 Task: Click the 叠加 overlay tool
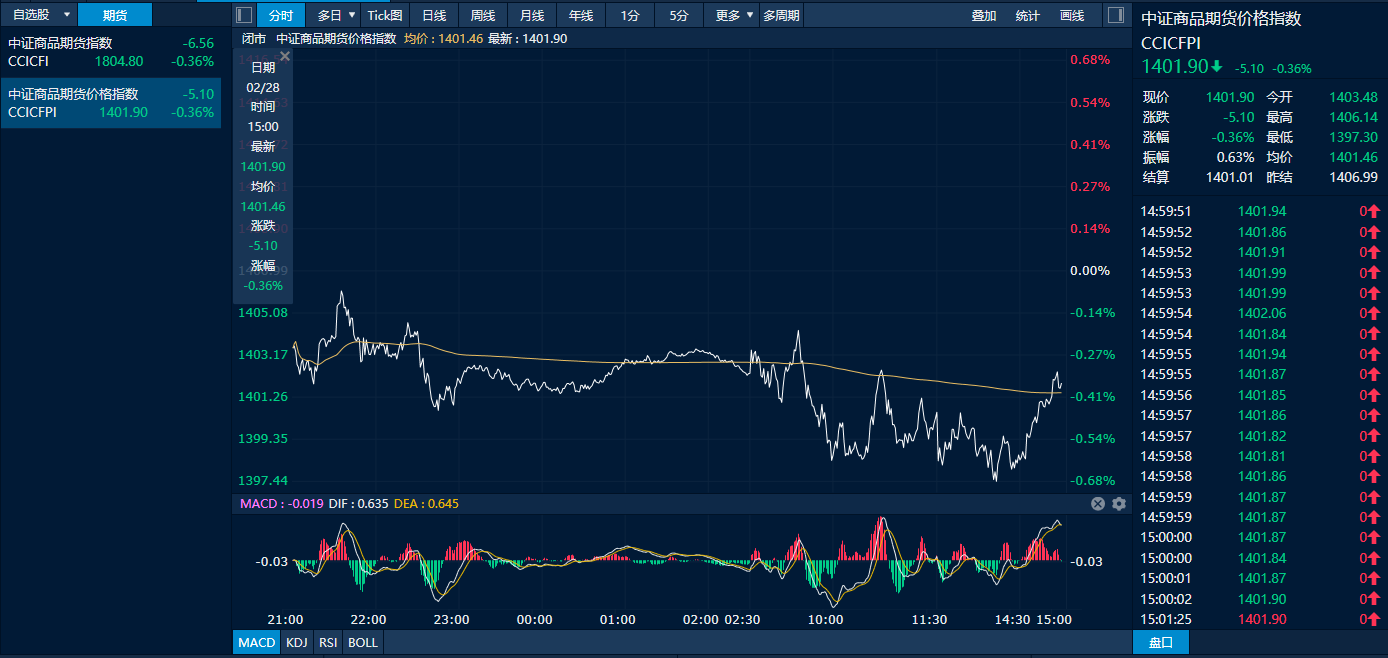coord(984,15)
